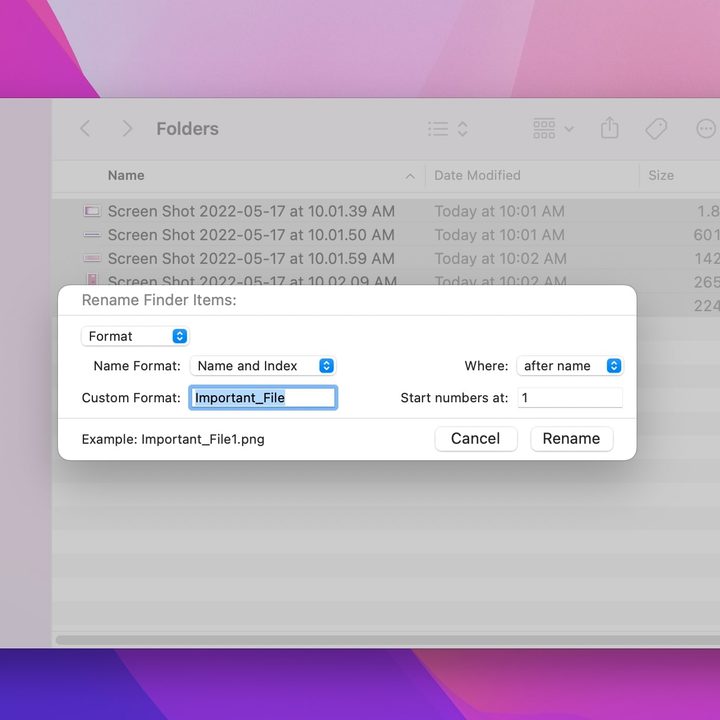Open the Name and Index dropdown
This screenshot has width=720, height=720.
click(x=263, y=366)
